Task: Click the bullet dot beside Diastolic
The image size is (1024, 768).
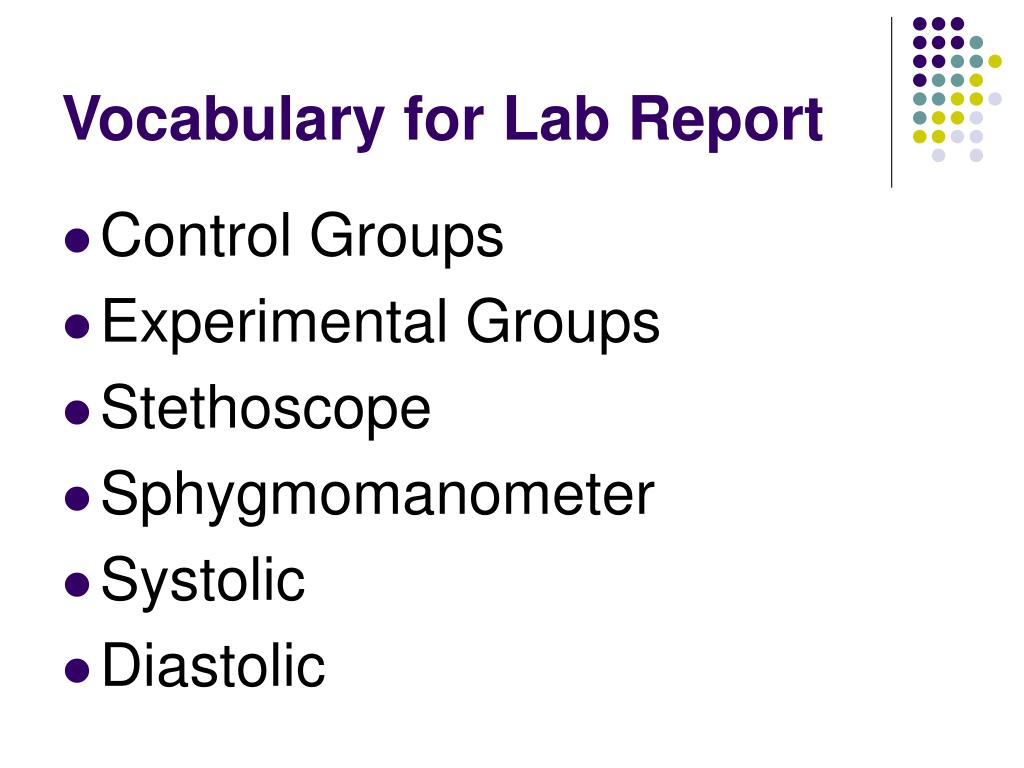Action: 77,670
